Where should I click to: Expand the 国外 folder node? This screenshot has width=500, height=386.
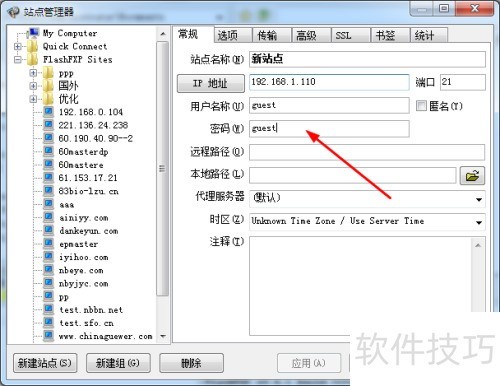pyautogui.click(x=33, y=86)
